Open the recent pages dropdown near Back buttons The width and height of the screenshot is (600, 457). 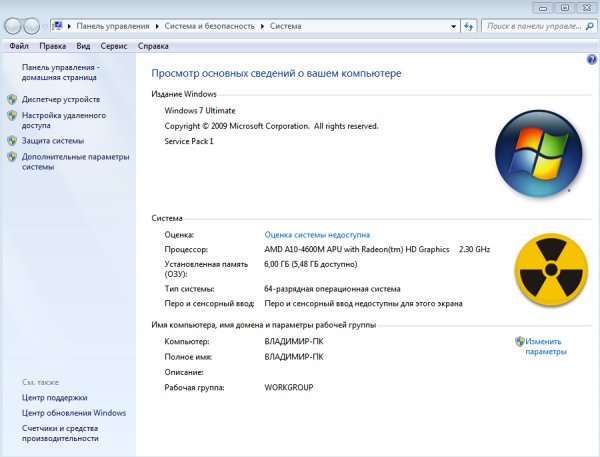point(44,26)
